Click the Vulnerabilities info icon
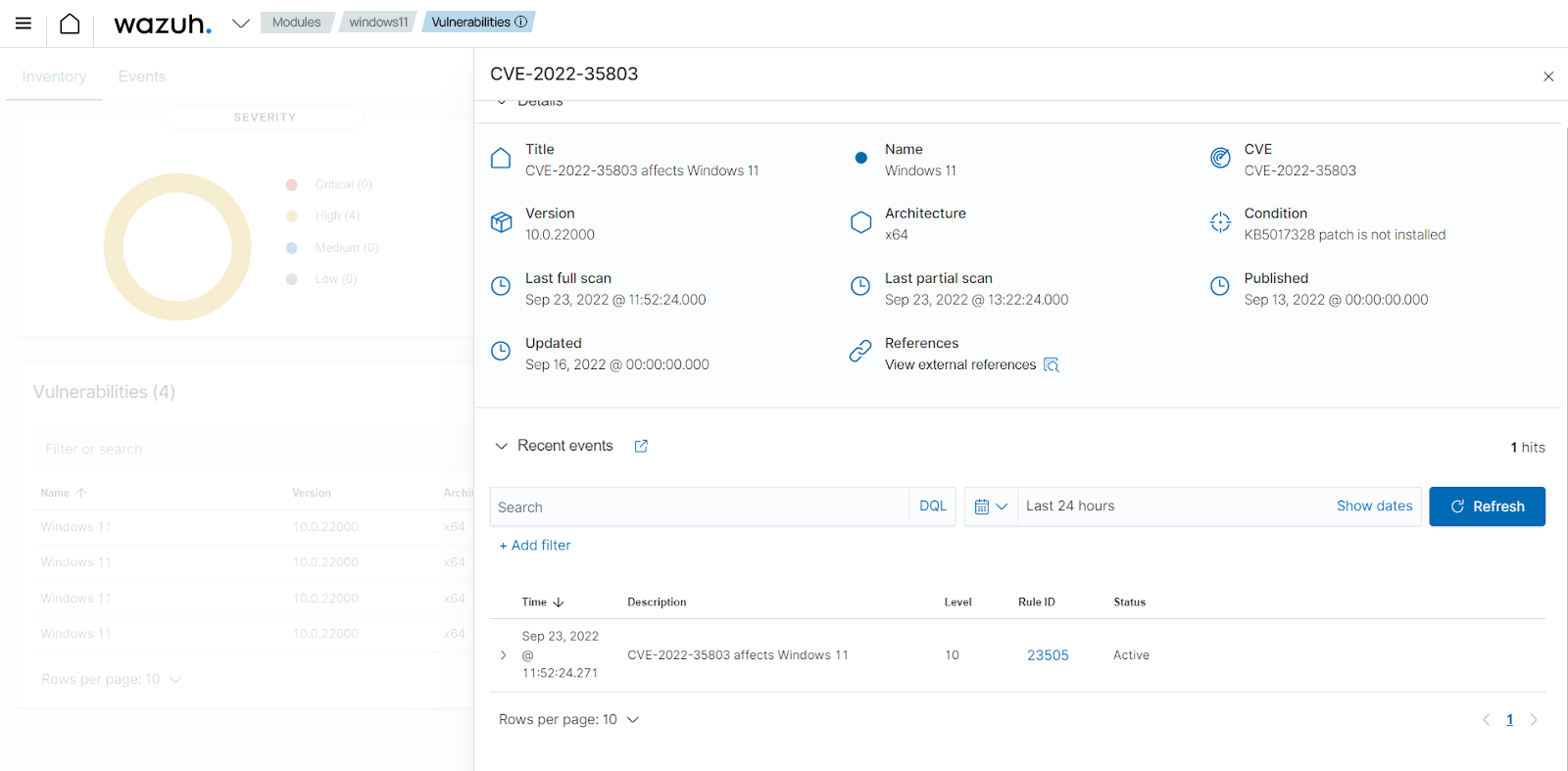Viewport: 1568px width, 771px height. click(521, 22)
